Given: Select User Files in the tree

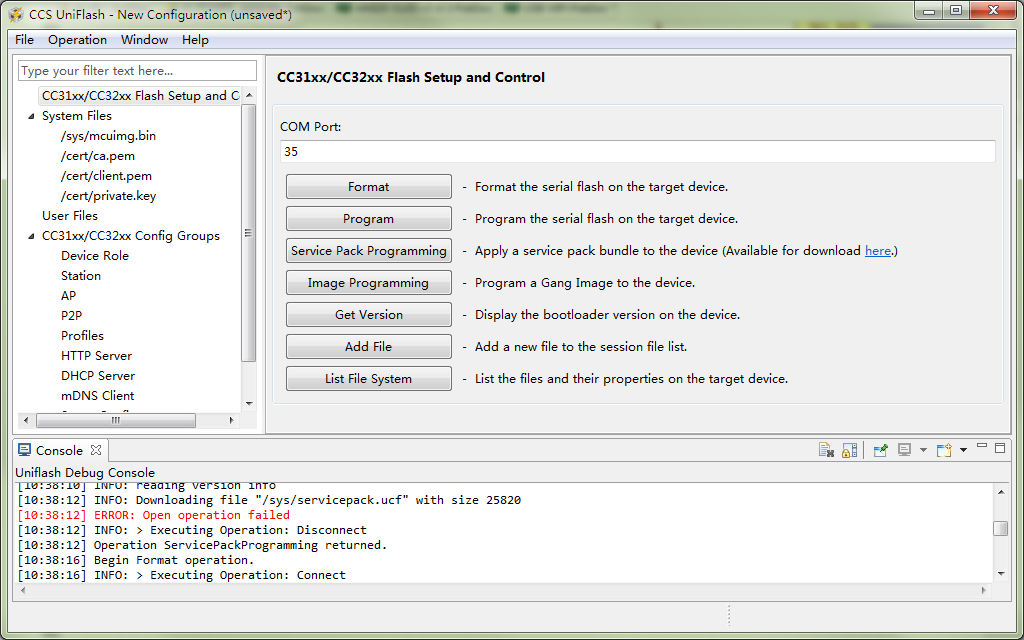Looking at the screenshot, I should click(x=70, y=216).
